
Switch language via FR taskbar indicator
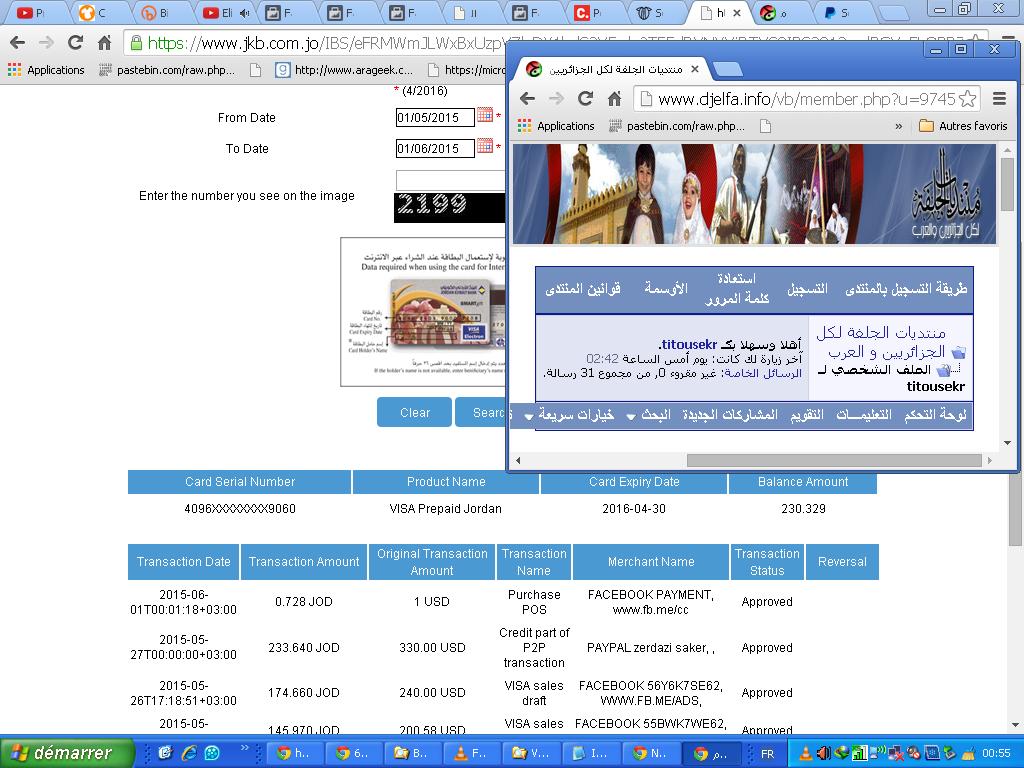tap(767, 754)
